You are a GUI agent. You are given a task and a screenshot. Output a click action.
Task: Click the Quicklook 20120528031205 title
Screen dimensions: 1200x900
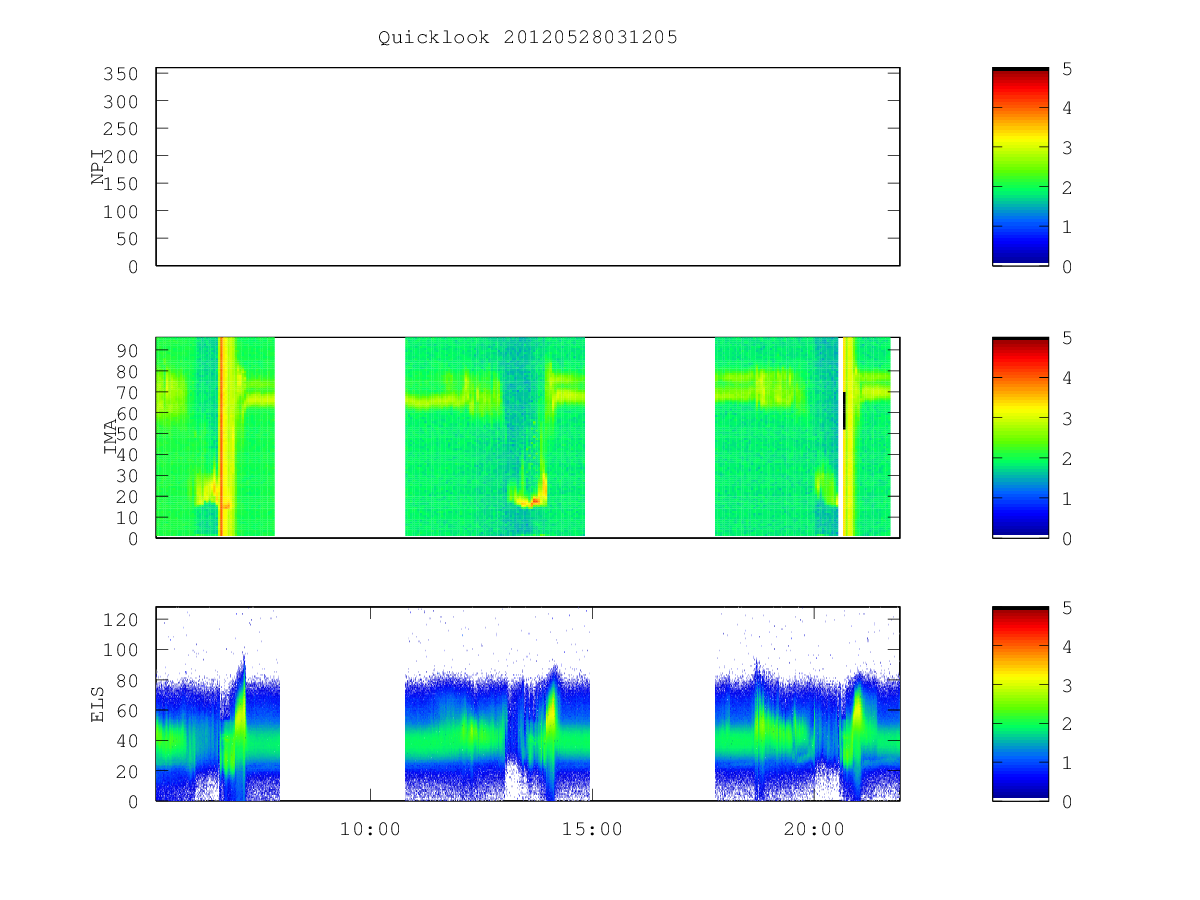pos(528,38)
